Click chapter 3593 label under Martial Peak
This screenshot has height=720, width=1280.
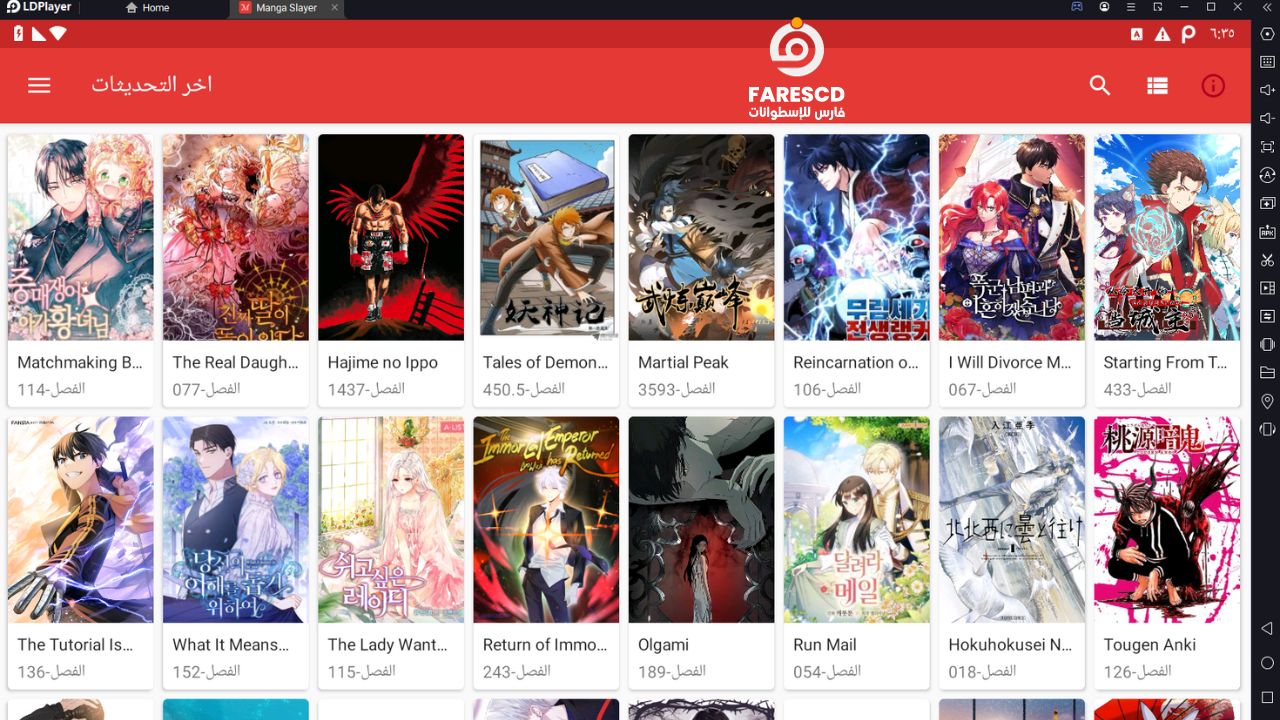(677, 389)
